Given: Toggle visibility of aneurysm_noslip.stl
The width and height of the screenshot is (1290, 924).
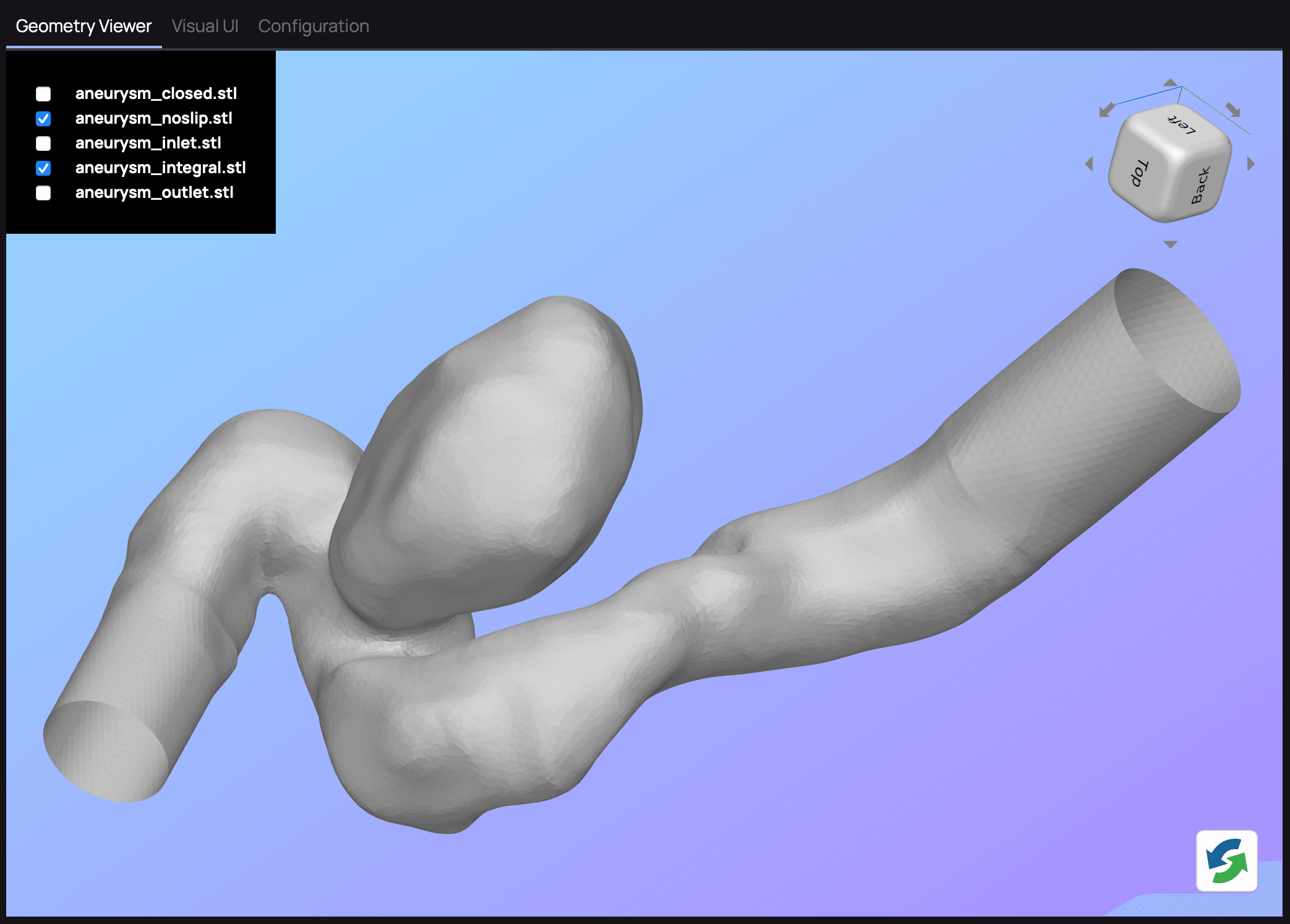Looking at the screenshot, I should pyautogui.click(x=44, y=118).
